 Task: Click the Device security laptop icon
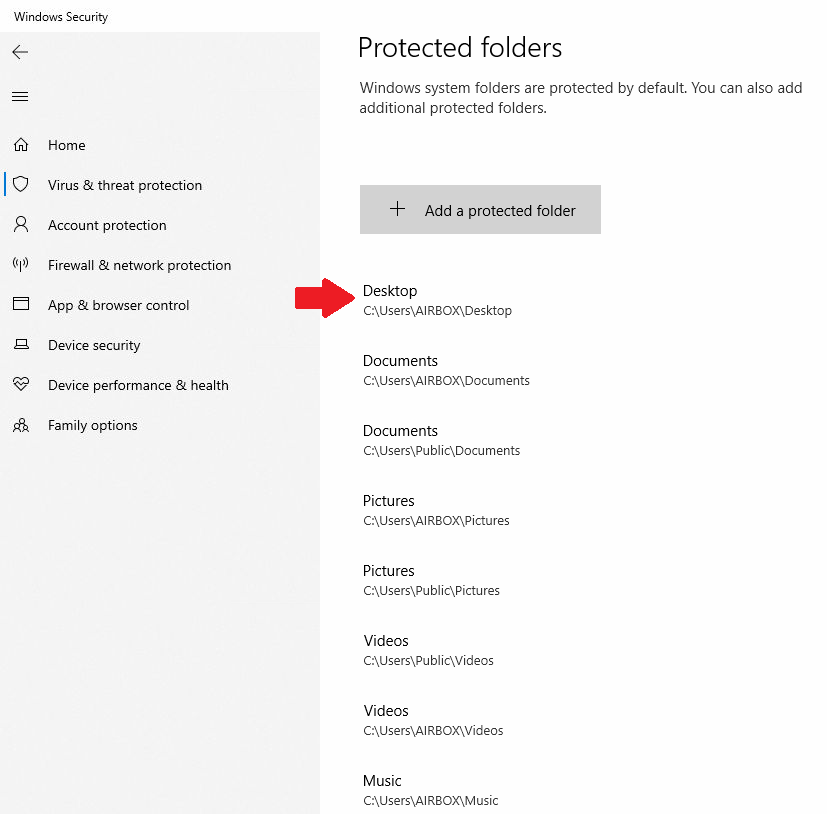click(x=20, y=345)
